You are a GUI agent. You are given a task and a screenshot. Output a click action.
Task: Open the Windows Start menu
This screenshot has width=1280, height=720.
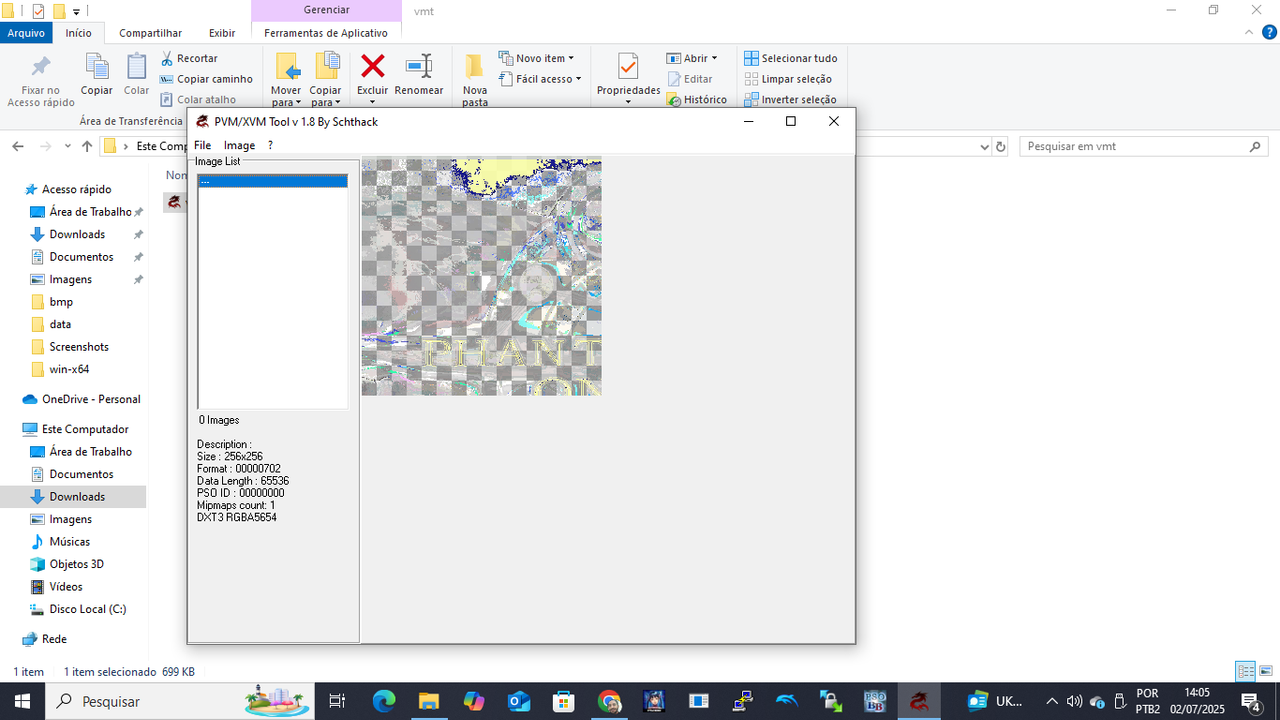pyautogui.click(x=22, y=701)
